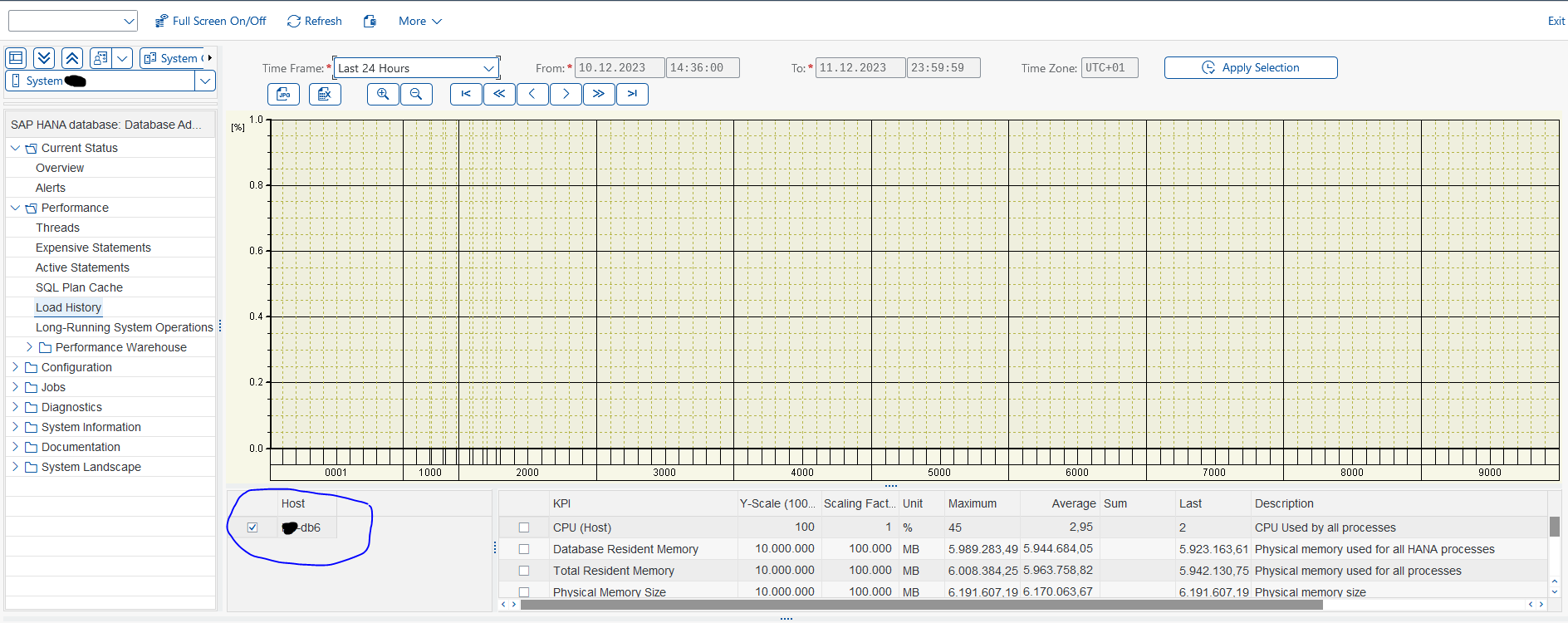Tick the CPU (Host) KPI checkbox
1568x623 pixels.
524,527
